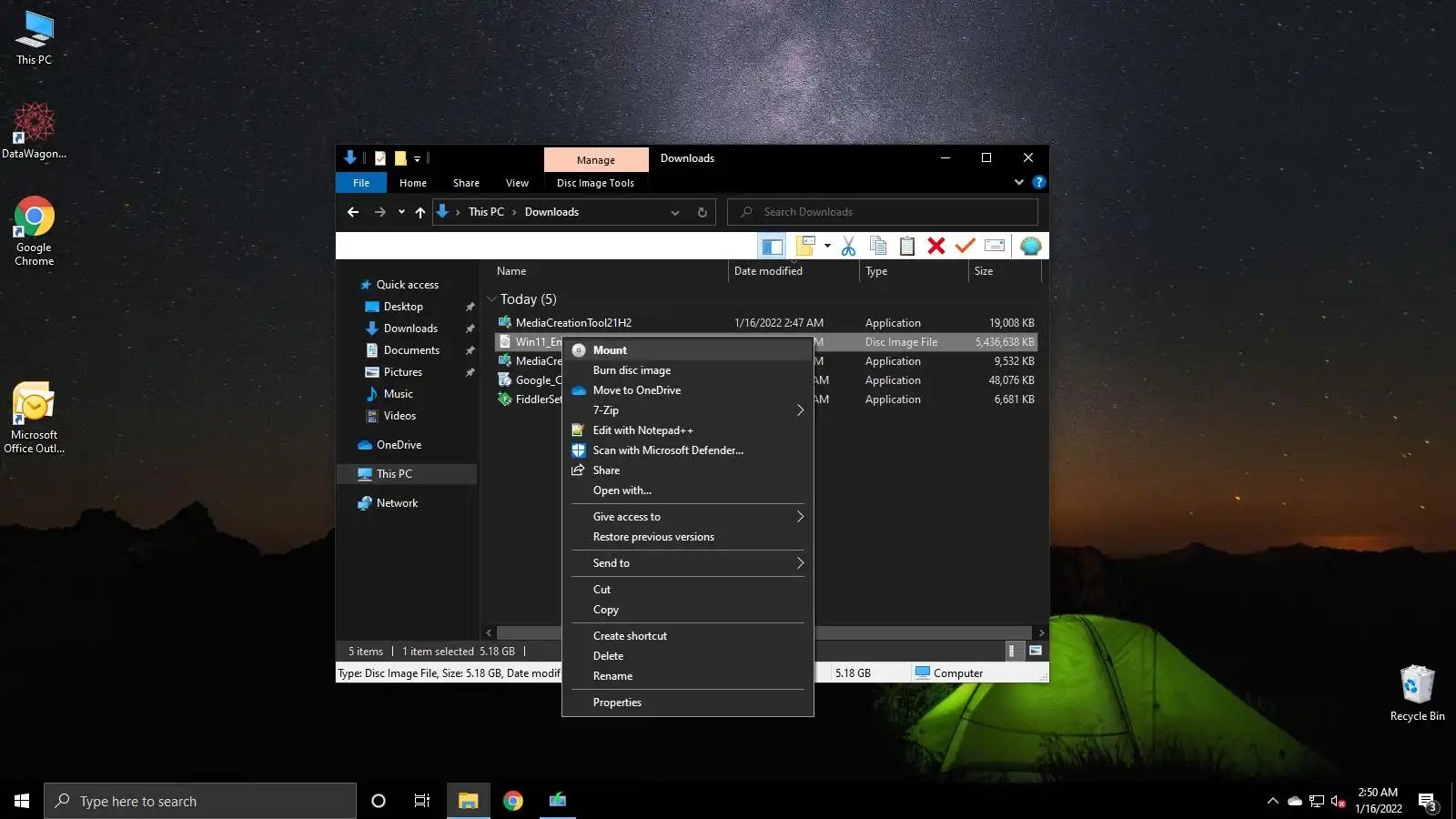Viewport: 1456px width, 819px height.
Task: Choose Open with... option
Action: 687,490
